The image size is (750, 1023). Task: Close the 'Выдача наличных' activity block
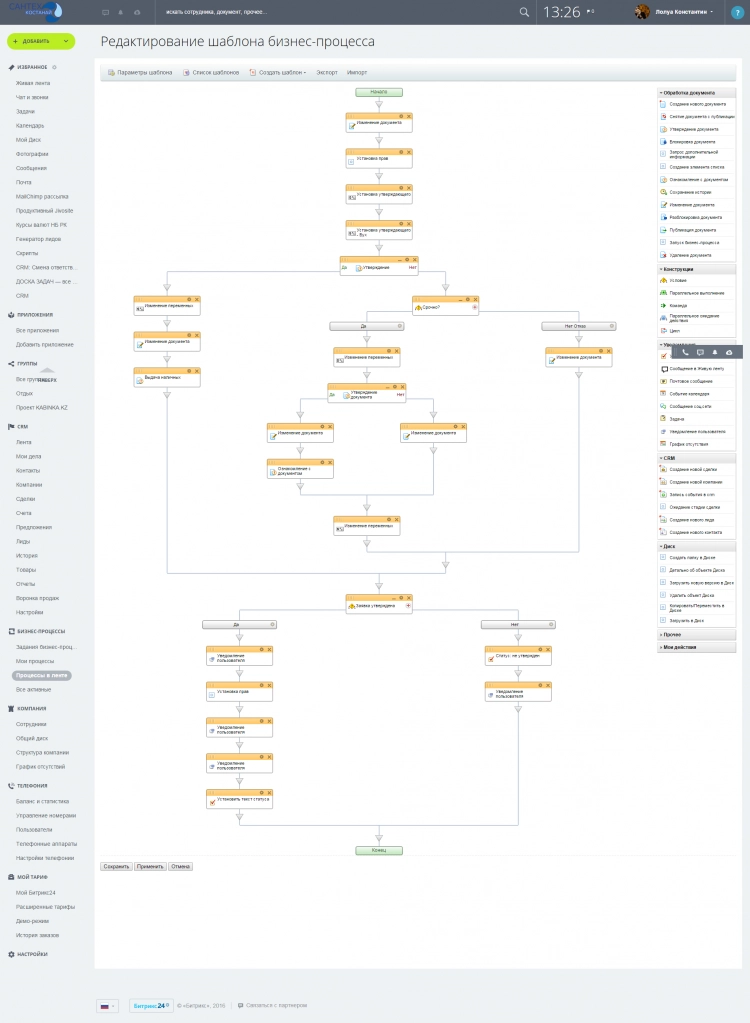point(196,370)
